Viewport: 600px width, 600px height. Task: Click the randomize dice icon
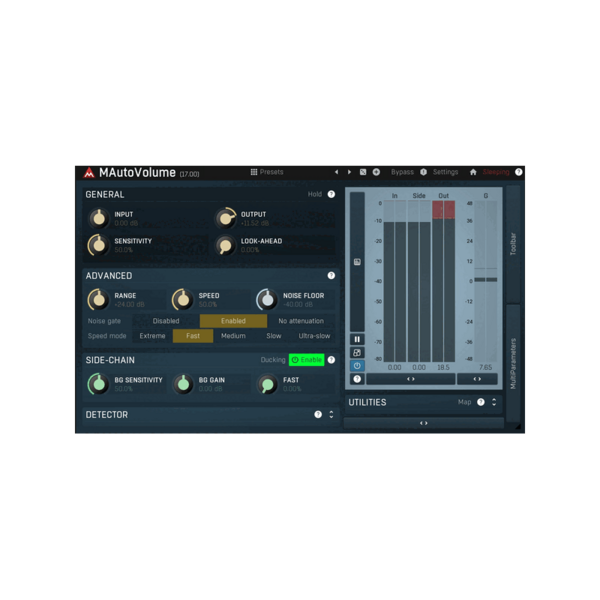coord(363,172)
